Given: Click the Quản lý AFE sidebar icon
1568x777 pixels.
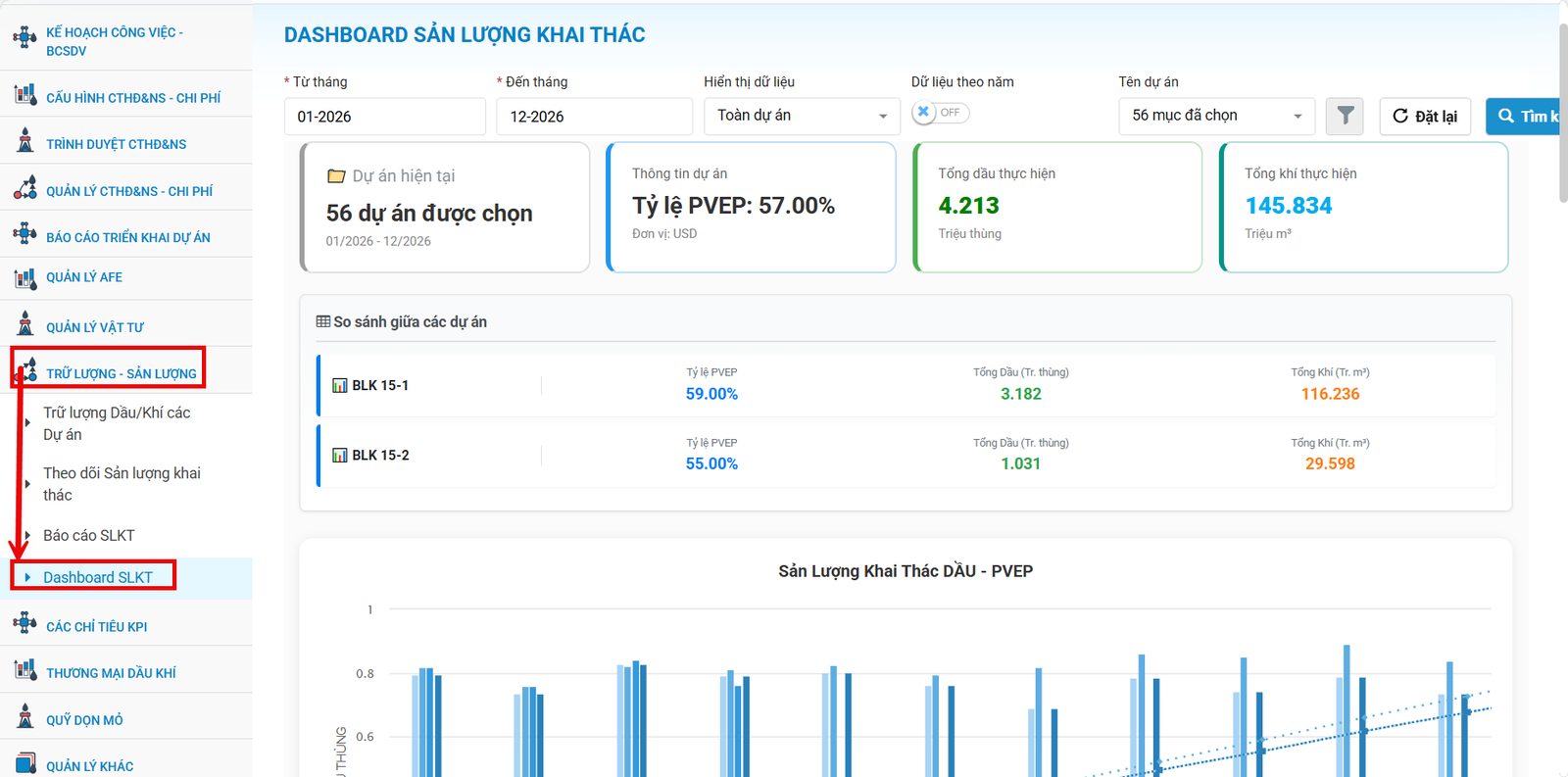Looking at the screenshot, I should 24,278.
